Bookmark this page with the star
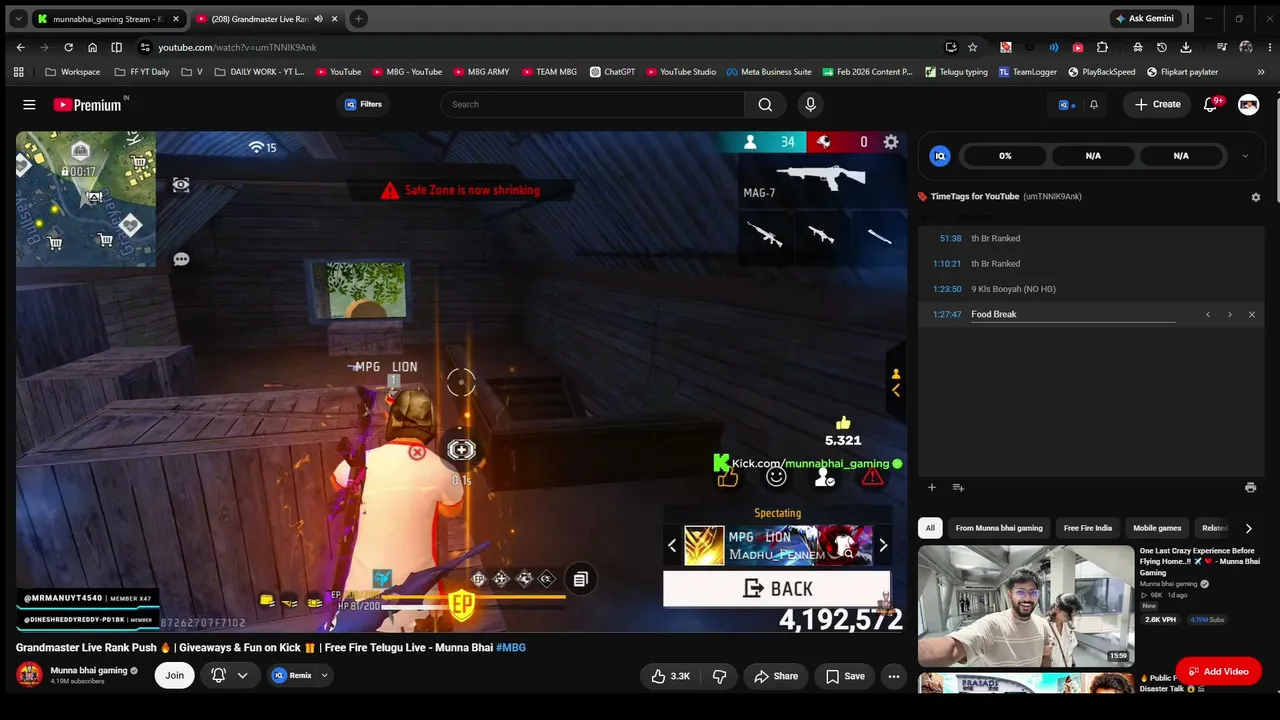Image resolution: width=1280 pixels, height=720 pixels. pyautogui.click(x=972, y=47)
